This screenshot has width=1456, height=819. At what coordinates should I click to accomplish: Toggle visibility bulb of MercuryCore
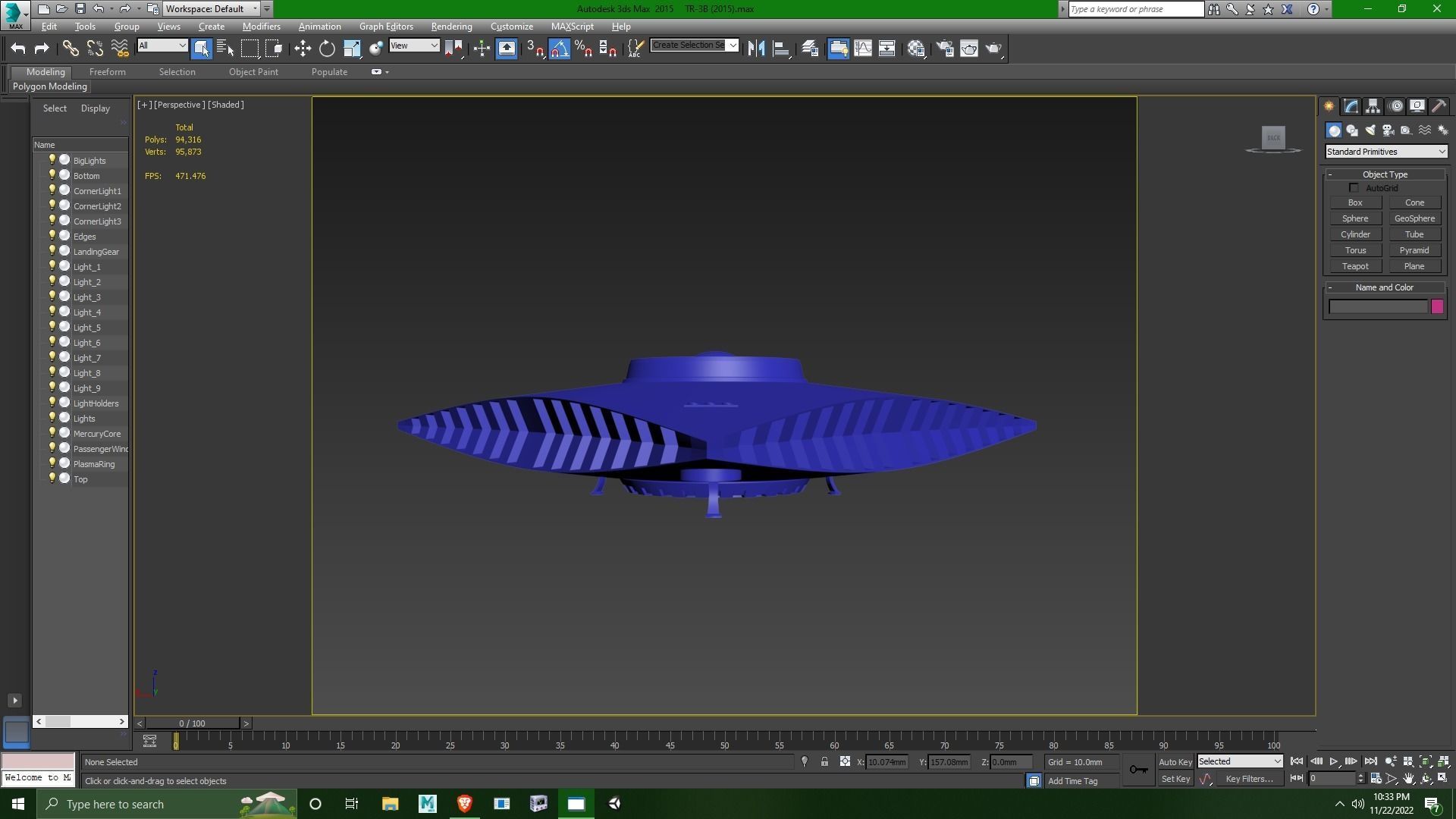point(52,433)
